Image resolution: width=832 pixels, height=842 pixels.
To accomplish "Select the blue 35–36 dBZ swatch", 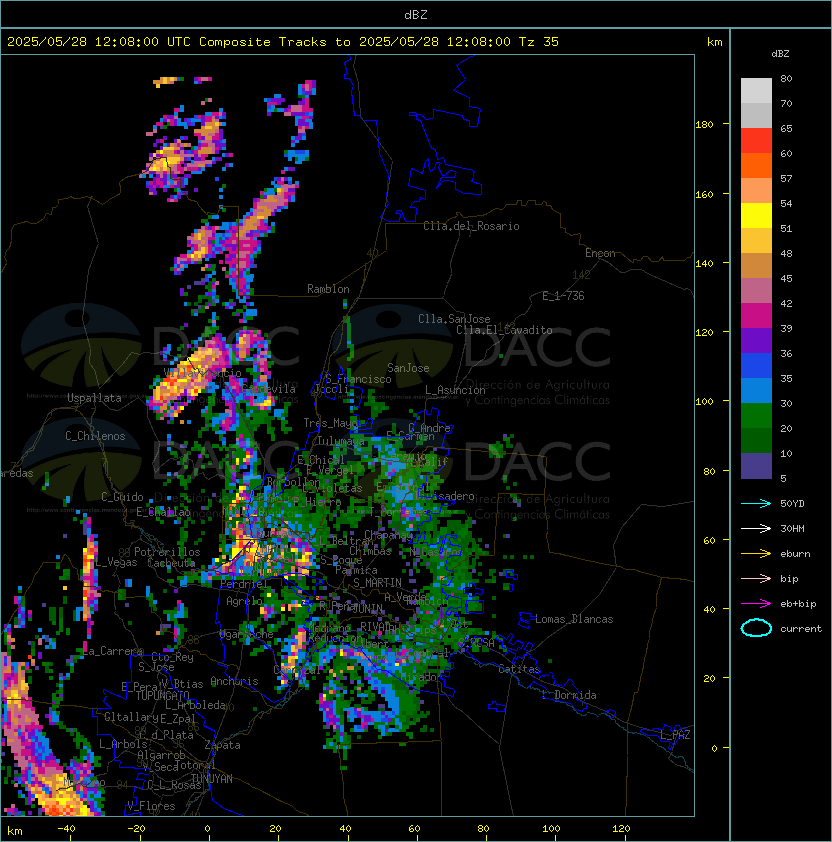I will point(756,366).
